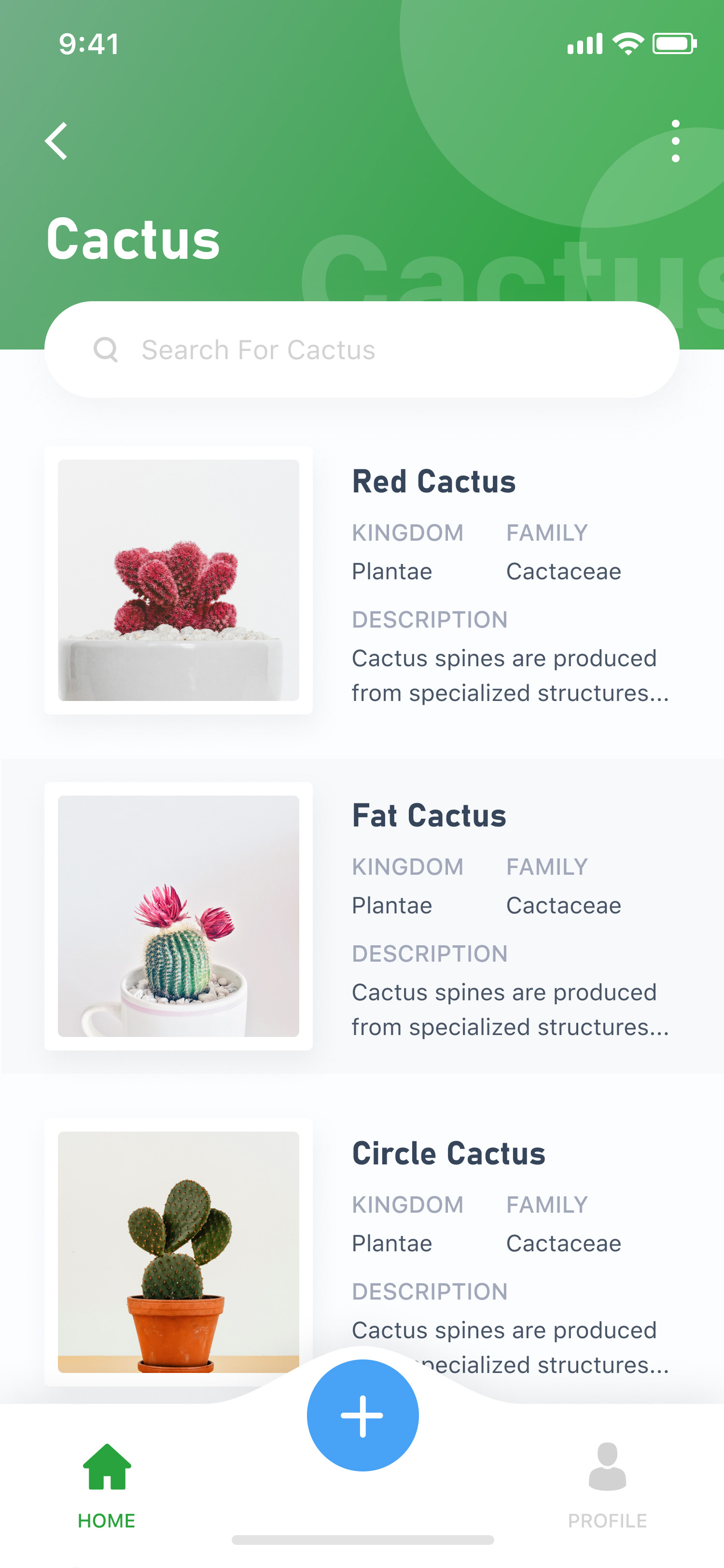The width and height of the screenshot is (724, 1568).
Task: Open the Fat Cactus photo thumbnail
Action: [x=178, y=916]
